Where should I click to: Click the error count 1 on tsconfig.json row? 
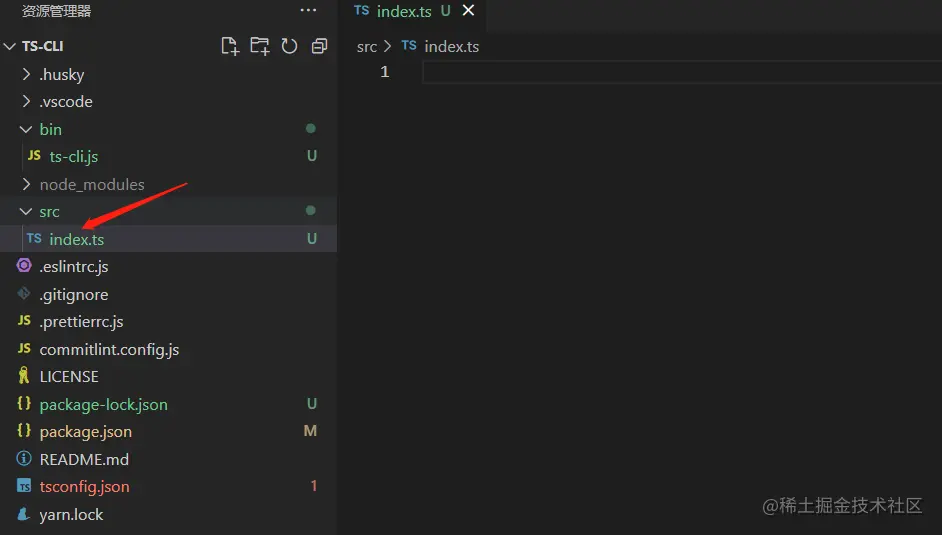pyautogui.click(x=314, y=486)
